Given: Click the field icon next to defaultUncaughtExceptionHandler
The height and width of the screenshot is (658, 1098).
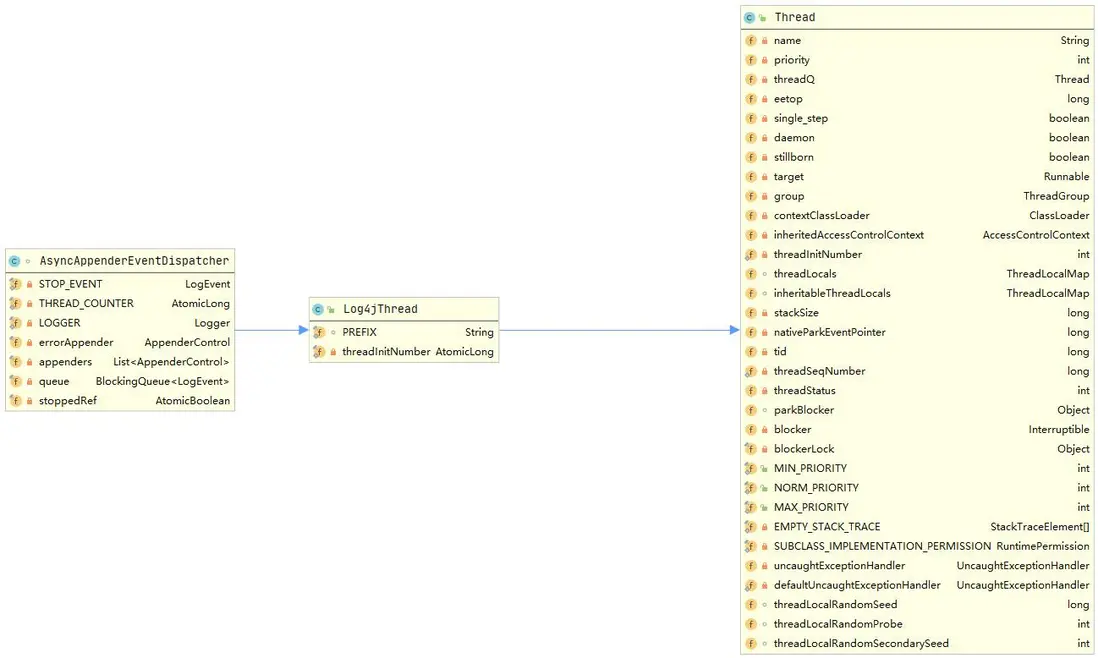Looking at the screenshot, I should pyautogui.click(x=751, y=585).
